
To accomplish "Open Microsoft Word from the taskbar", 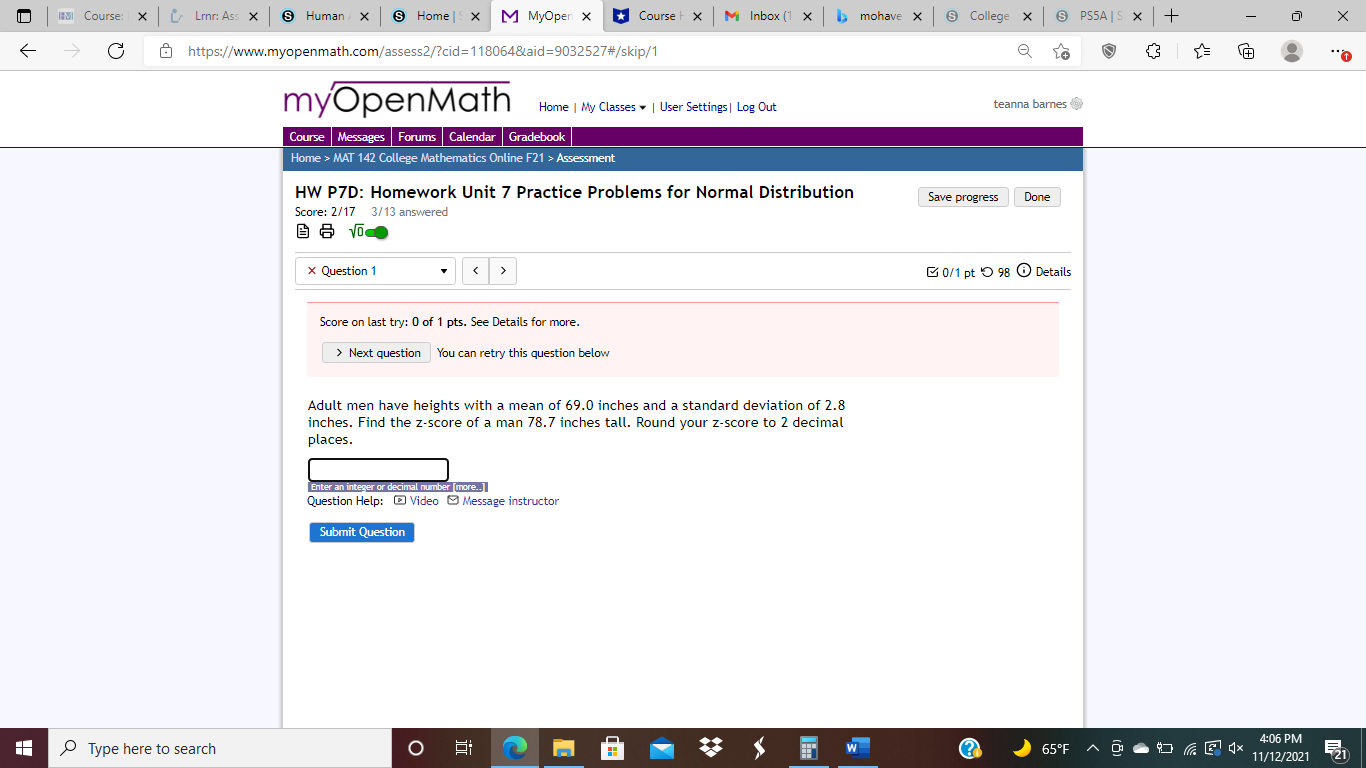I will click(858, 748).
